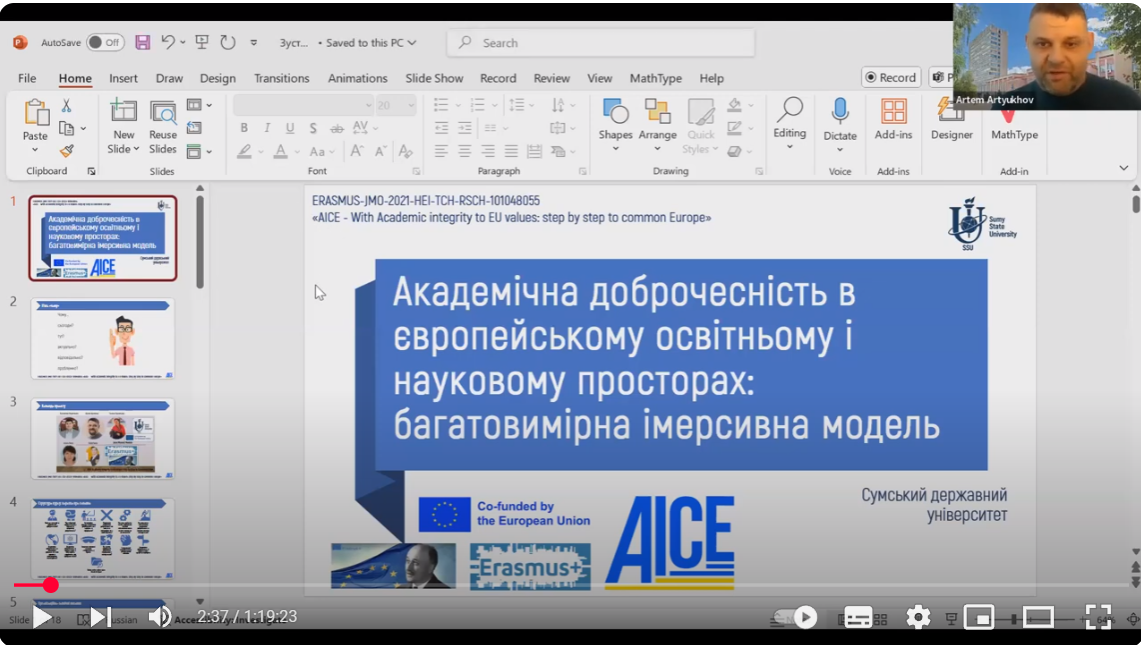
Task: Click the Reset slide icon
Action: pyautogui.click(x=194, y=128)
